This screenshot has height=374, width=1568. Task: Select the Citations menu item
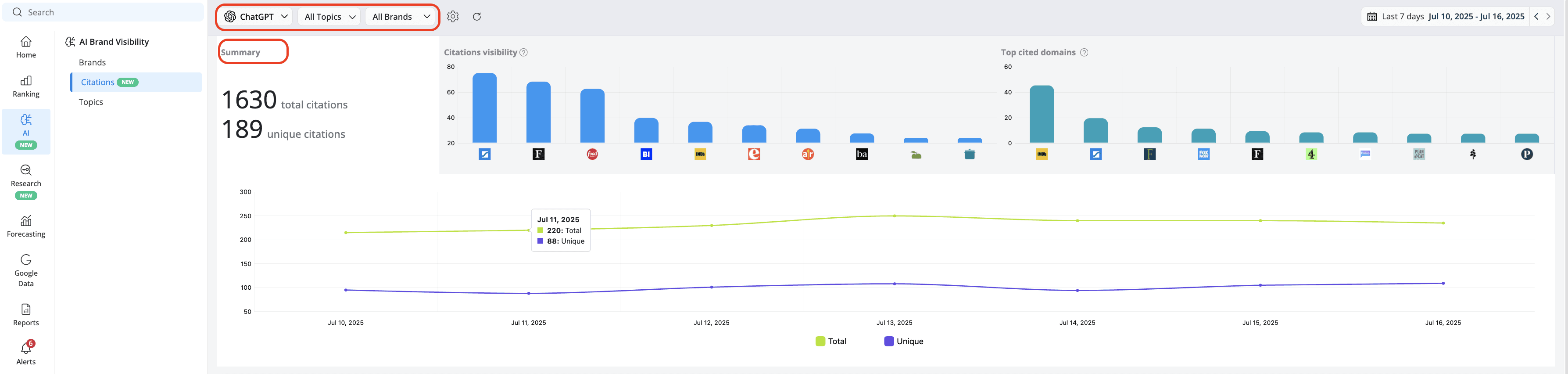coord(136,82)
